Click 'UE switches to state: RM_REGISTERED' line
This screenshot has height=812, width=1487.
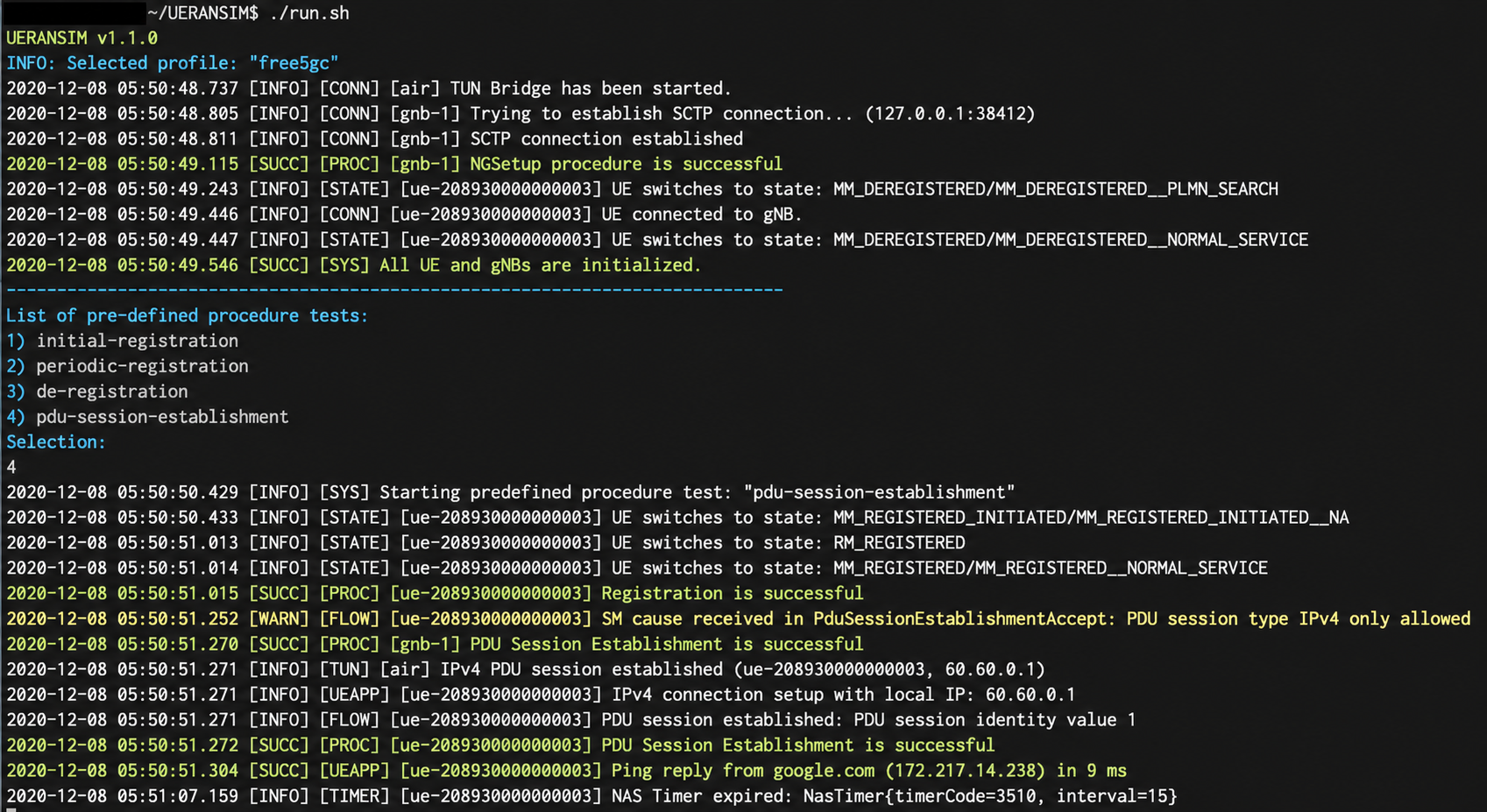tap(485, 543)
